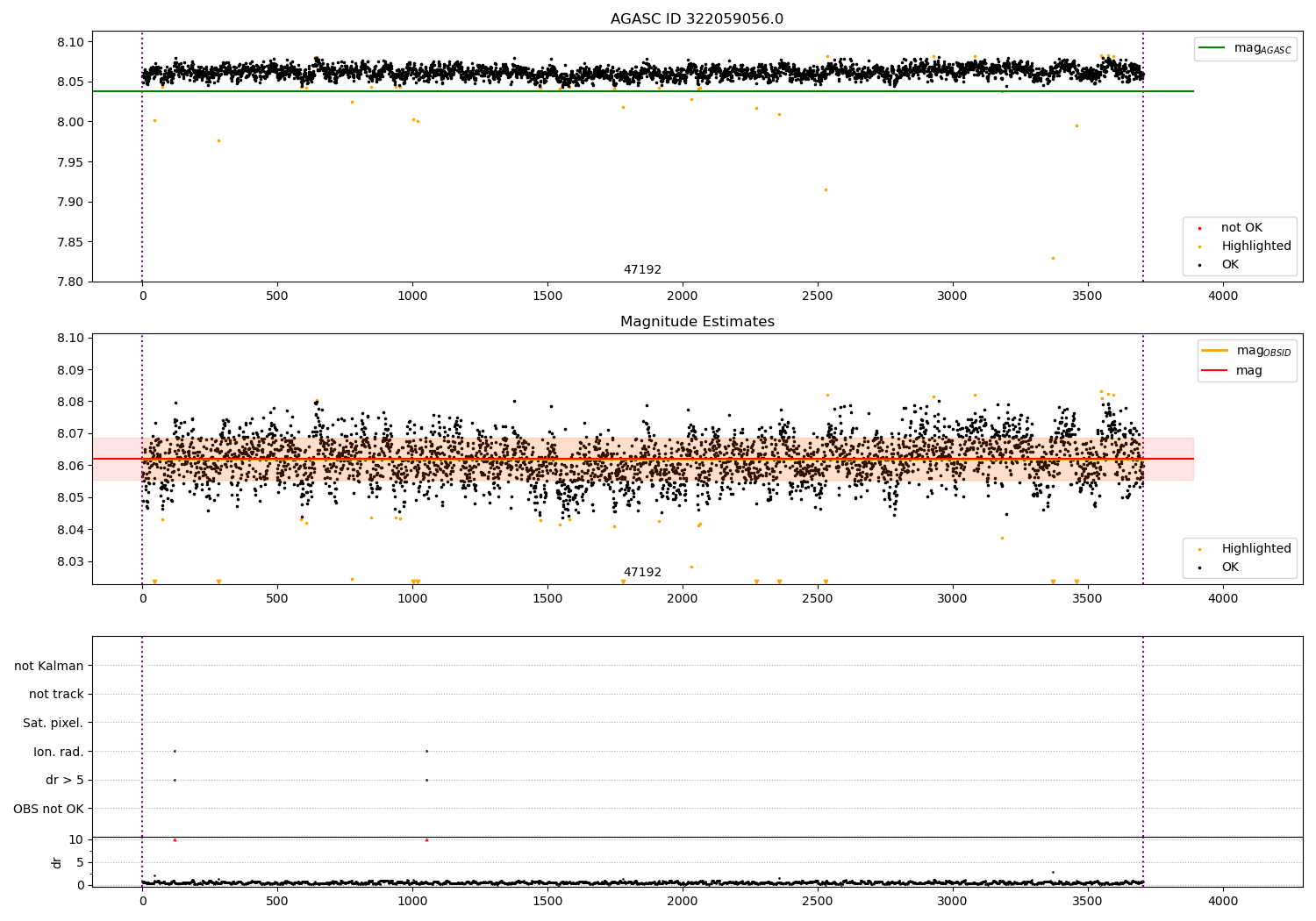The height and width of the screenshot is (921, 1316).
Task: Select the orange mag OBSID legend entry
Action: point(1247,351)
